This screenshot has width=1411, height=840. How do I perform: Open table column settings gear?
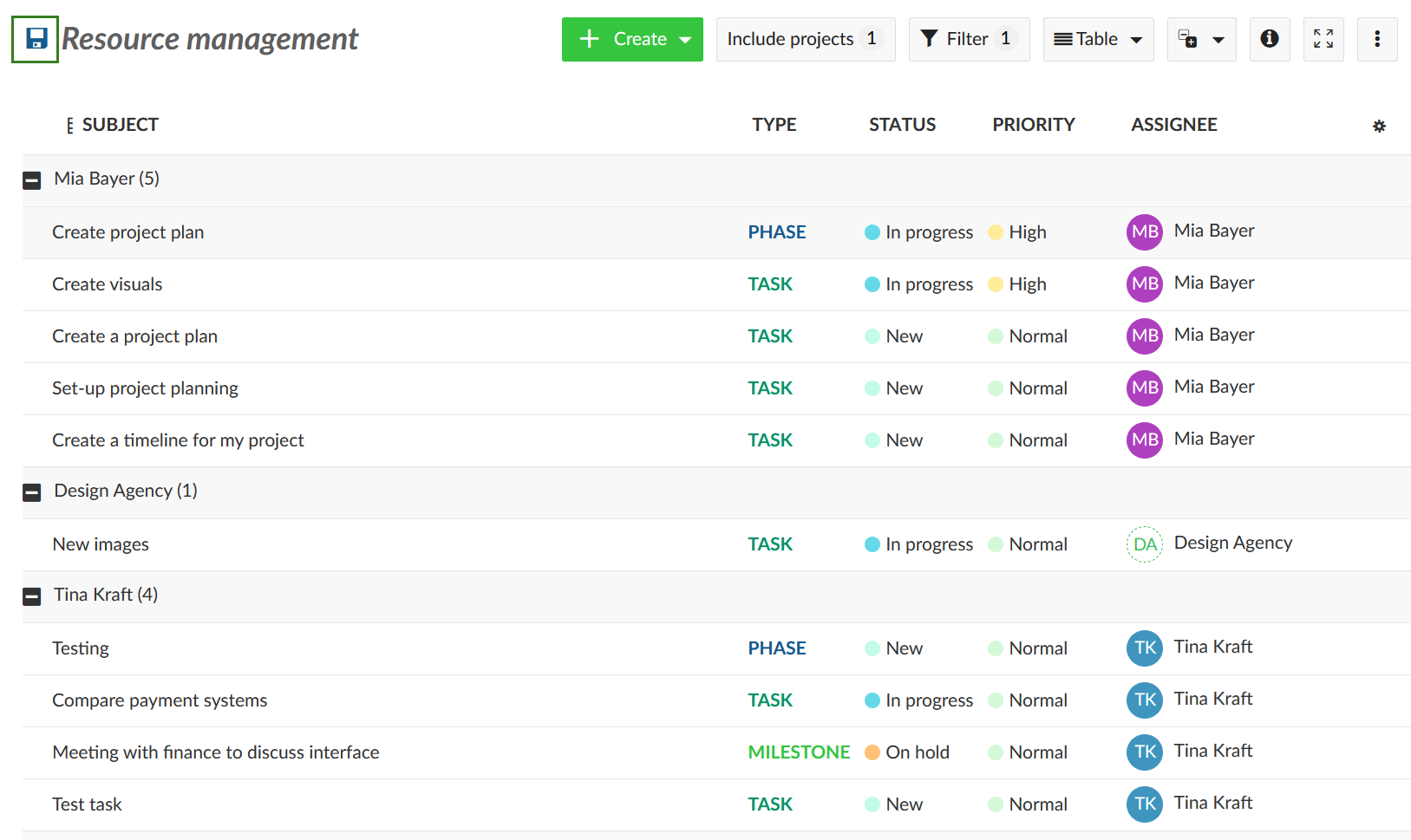click(1379, 126)
